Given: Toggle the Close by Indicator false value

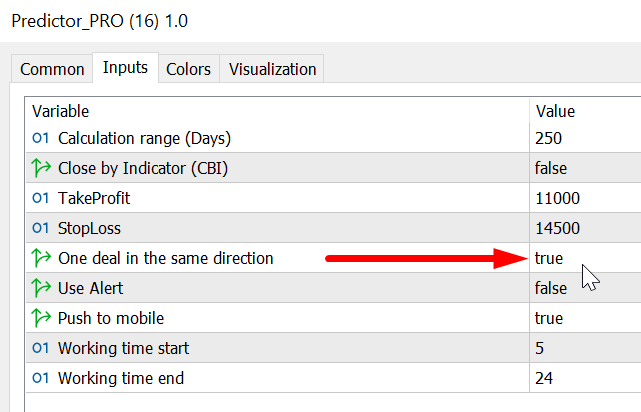Looking at the screenshot, I should (x=552, y=168).
